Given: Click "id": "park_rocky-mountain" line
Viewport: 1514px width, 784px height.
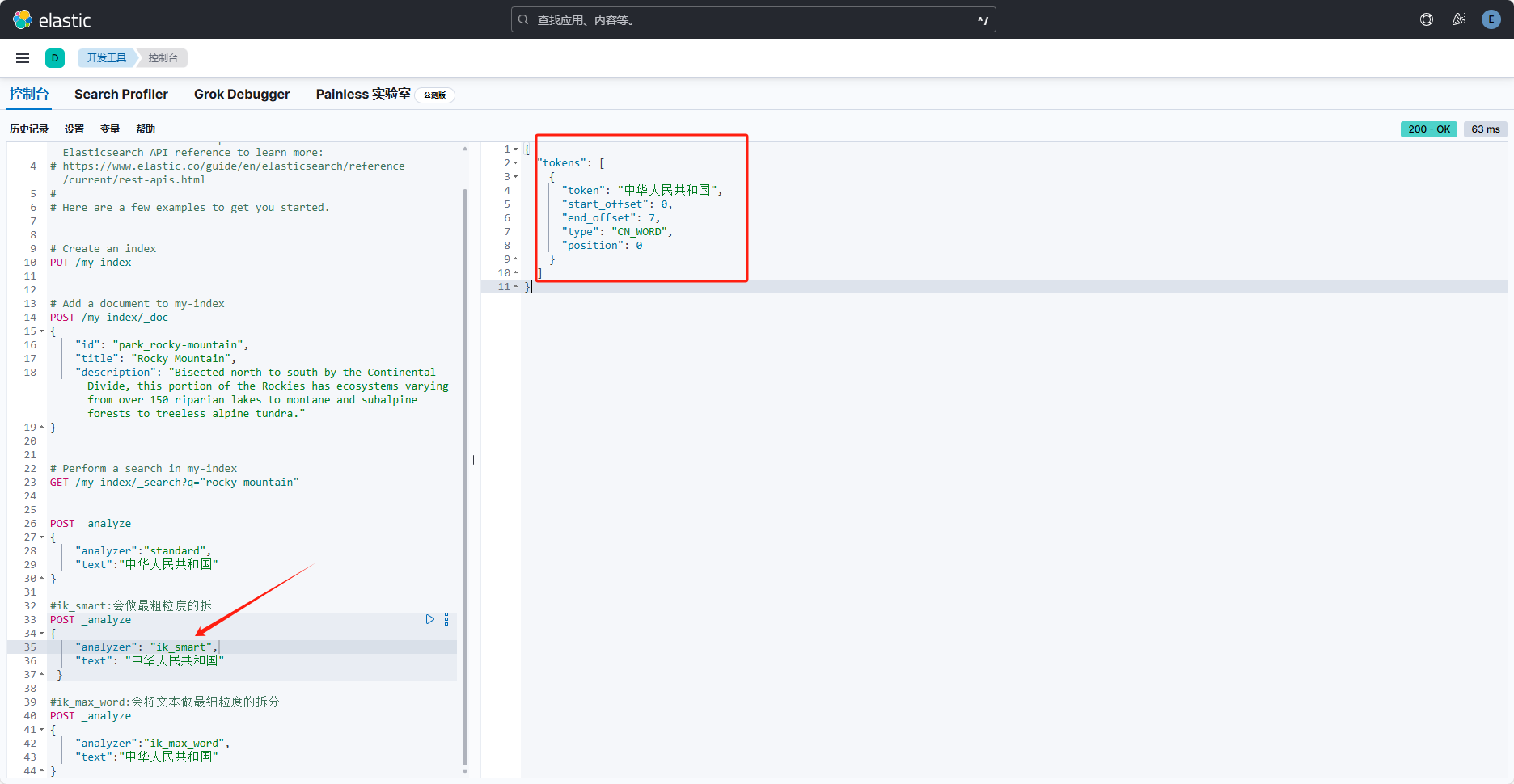Looking at the screenshot, I should pyautogui.click(x=162, y=345).
